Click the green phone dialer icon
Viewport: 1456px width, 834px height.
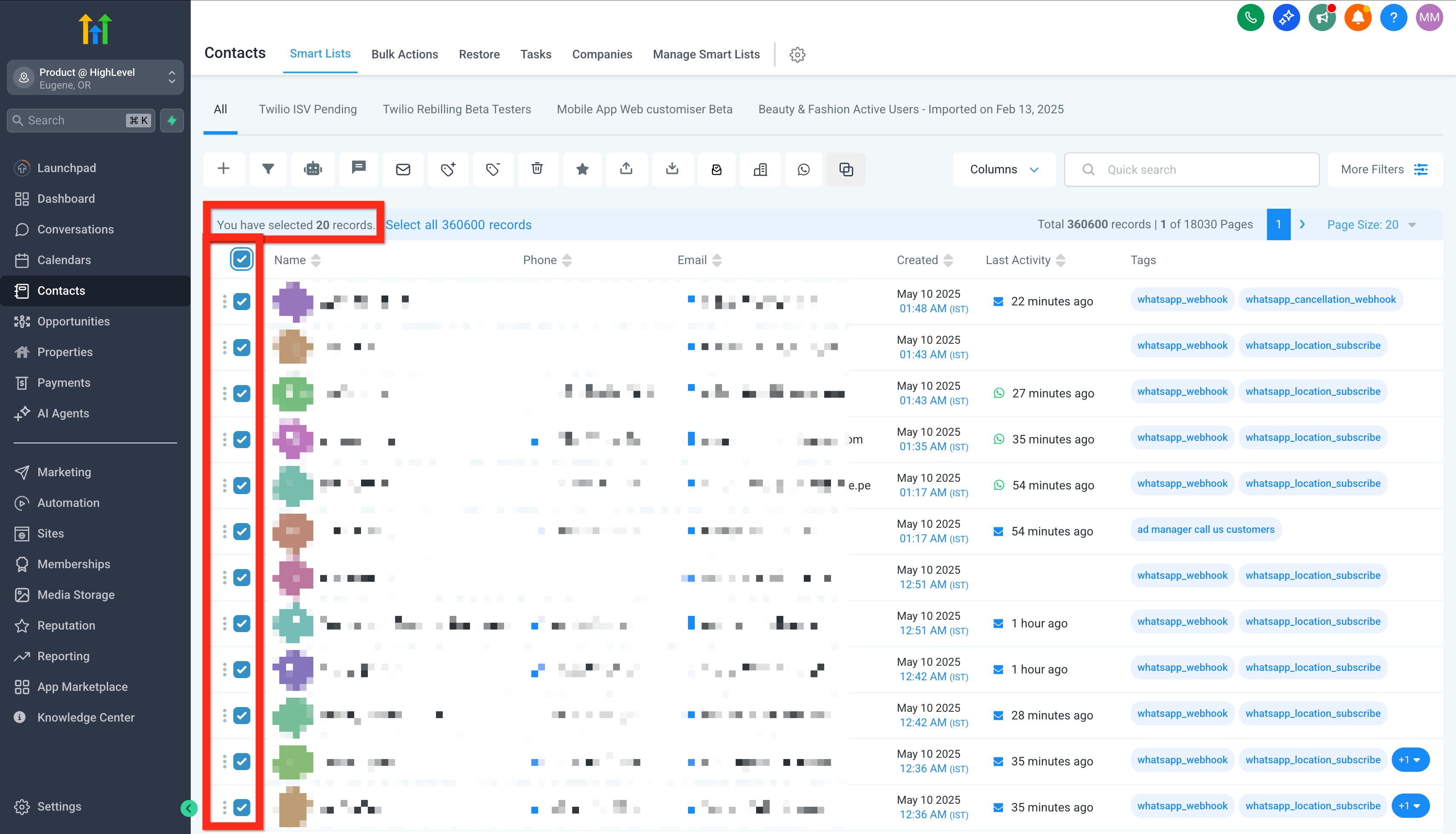pyautogui.click(x=1250, y=18)
